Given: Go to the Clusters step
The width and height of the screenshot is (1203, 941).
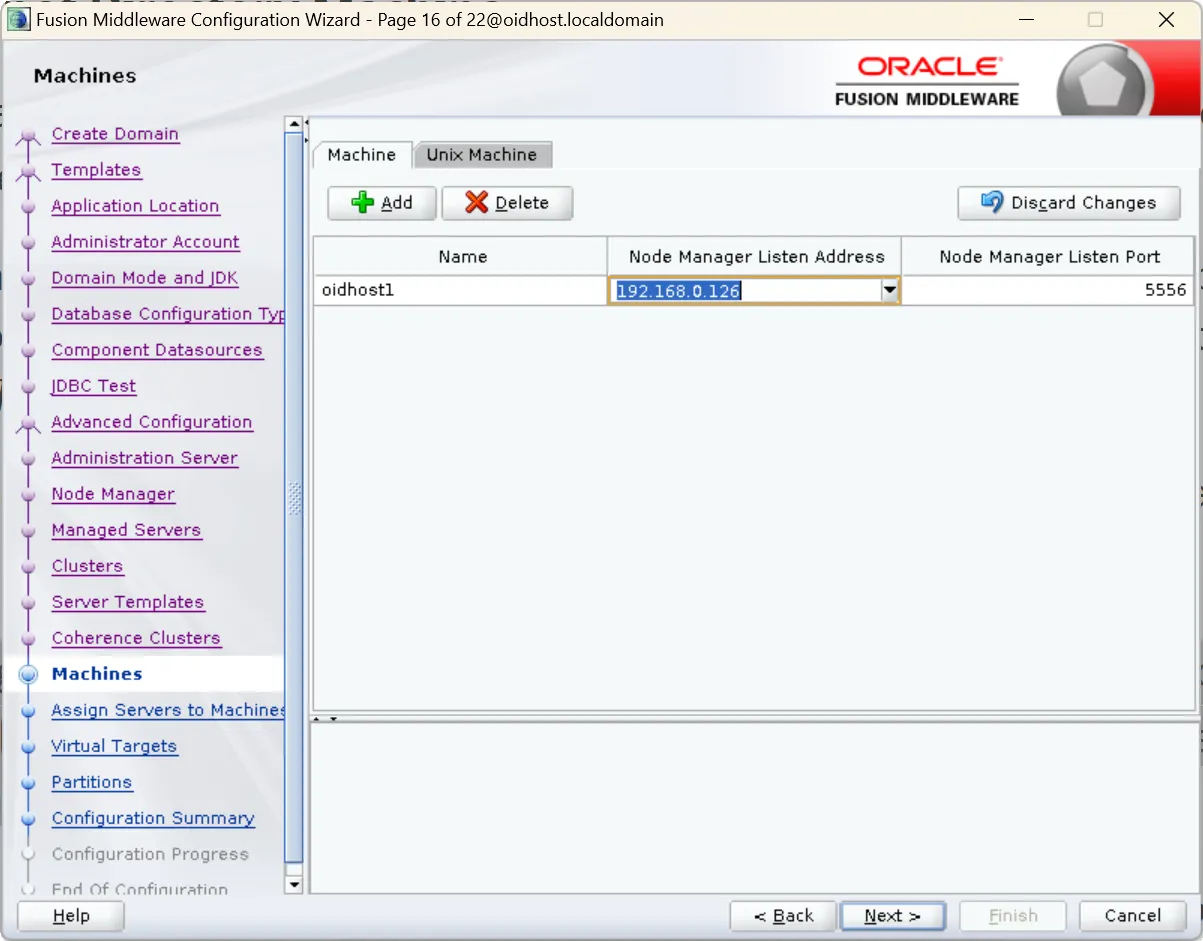Looking at the screenshot, I should click(87, 566).
